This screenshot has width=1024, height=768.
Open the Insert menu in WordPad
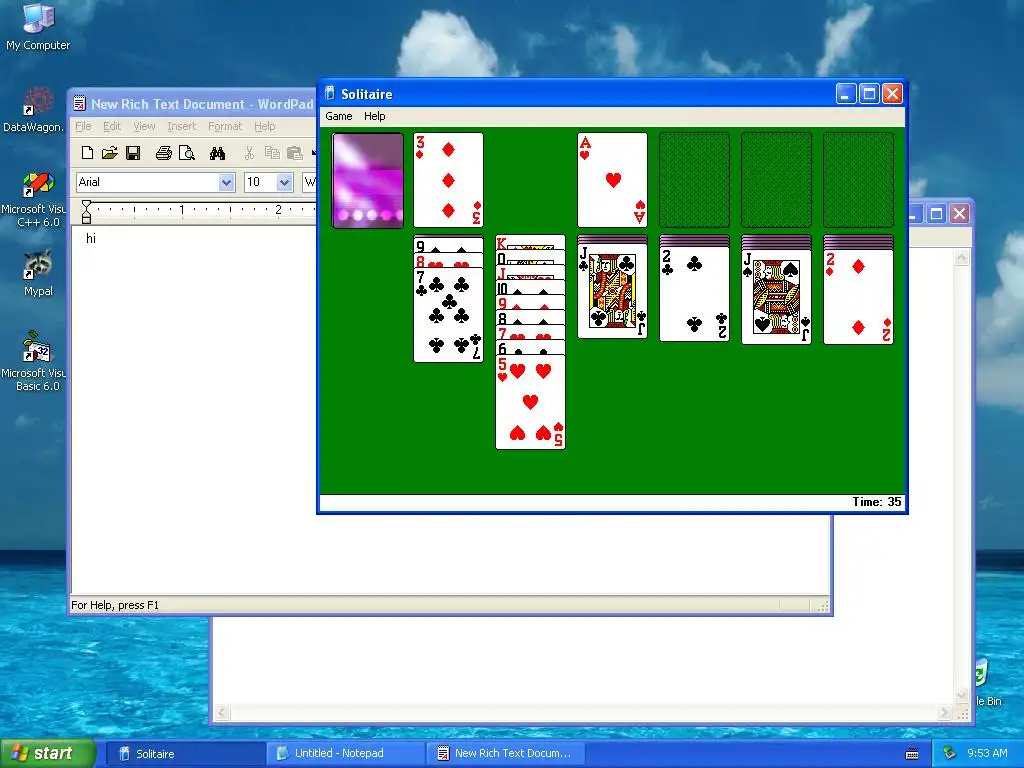pyautogui.click(x=182, y=126)
